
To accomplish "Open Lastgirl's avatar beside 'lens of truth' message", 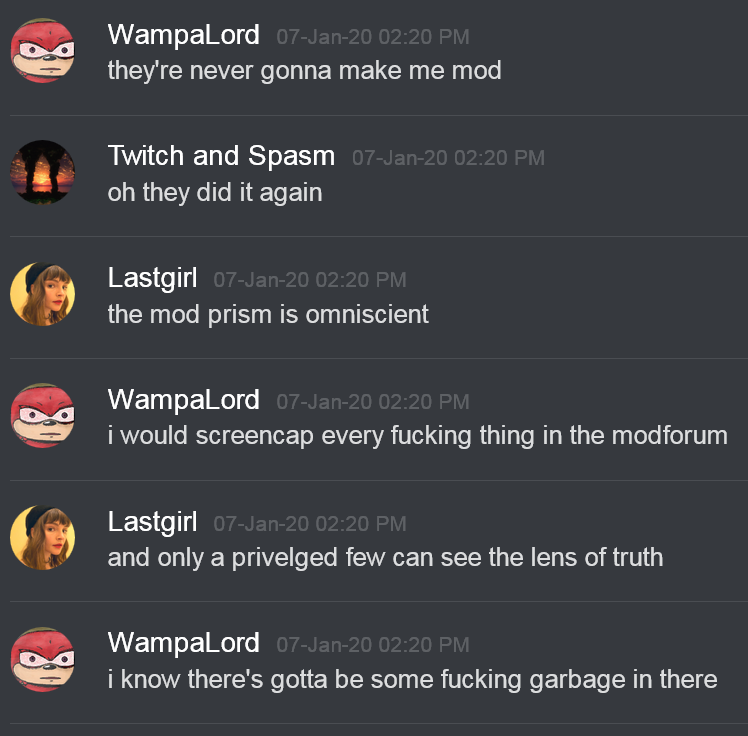I will (42, 538).
